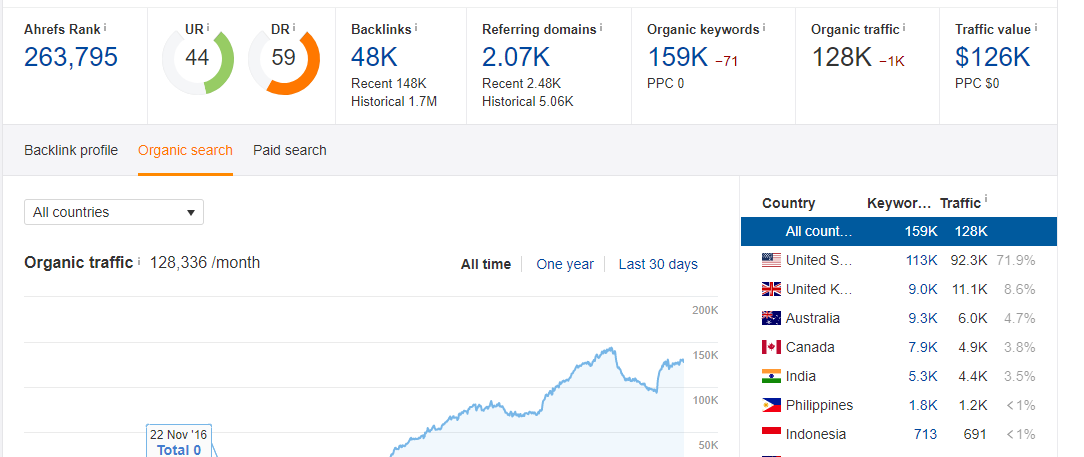This screenshot has width=1084, height=457.
Task: Select the Organic search tab
Action: click(185, 150)
